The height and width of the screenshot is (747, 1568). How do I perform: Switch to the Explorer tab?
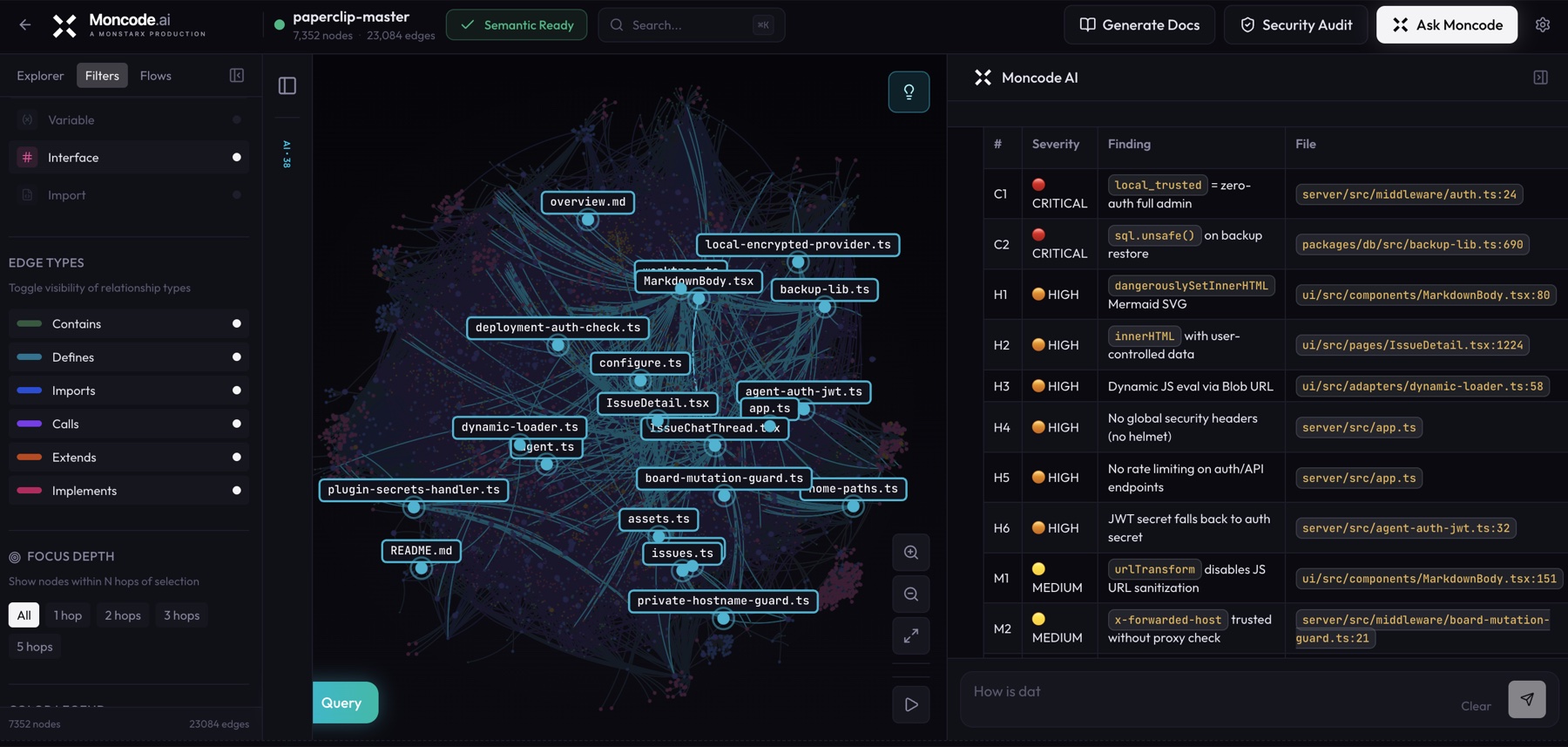click(40, 75)
